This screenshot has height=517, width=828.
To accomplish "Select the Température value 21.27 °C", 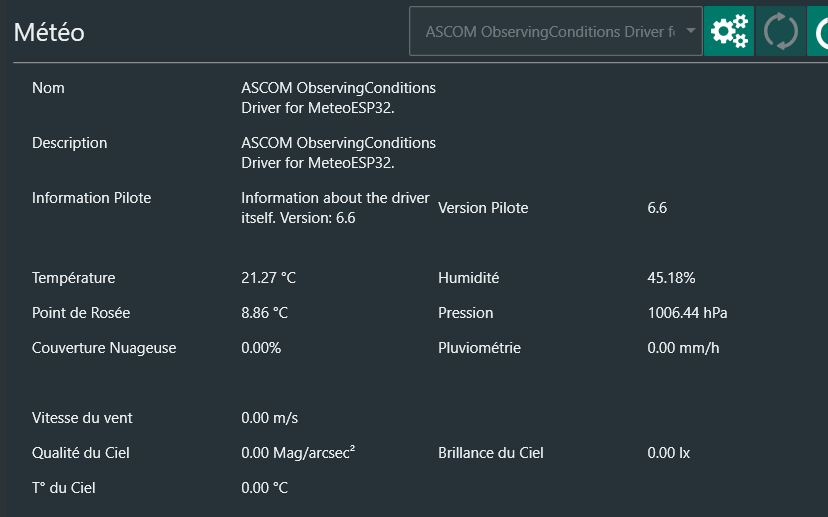I will [268, 278].
